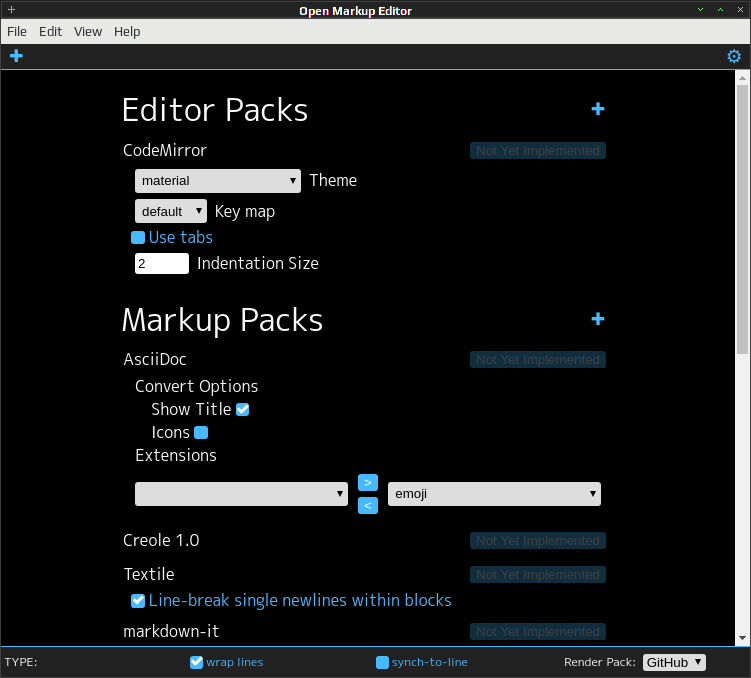Click the Editor Packs heading
This screenshot has height=678, width=751.
pos(215,110)
